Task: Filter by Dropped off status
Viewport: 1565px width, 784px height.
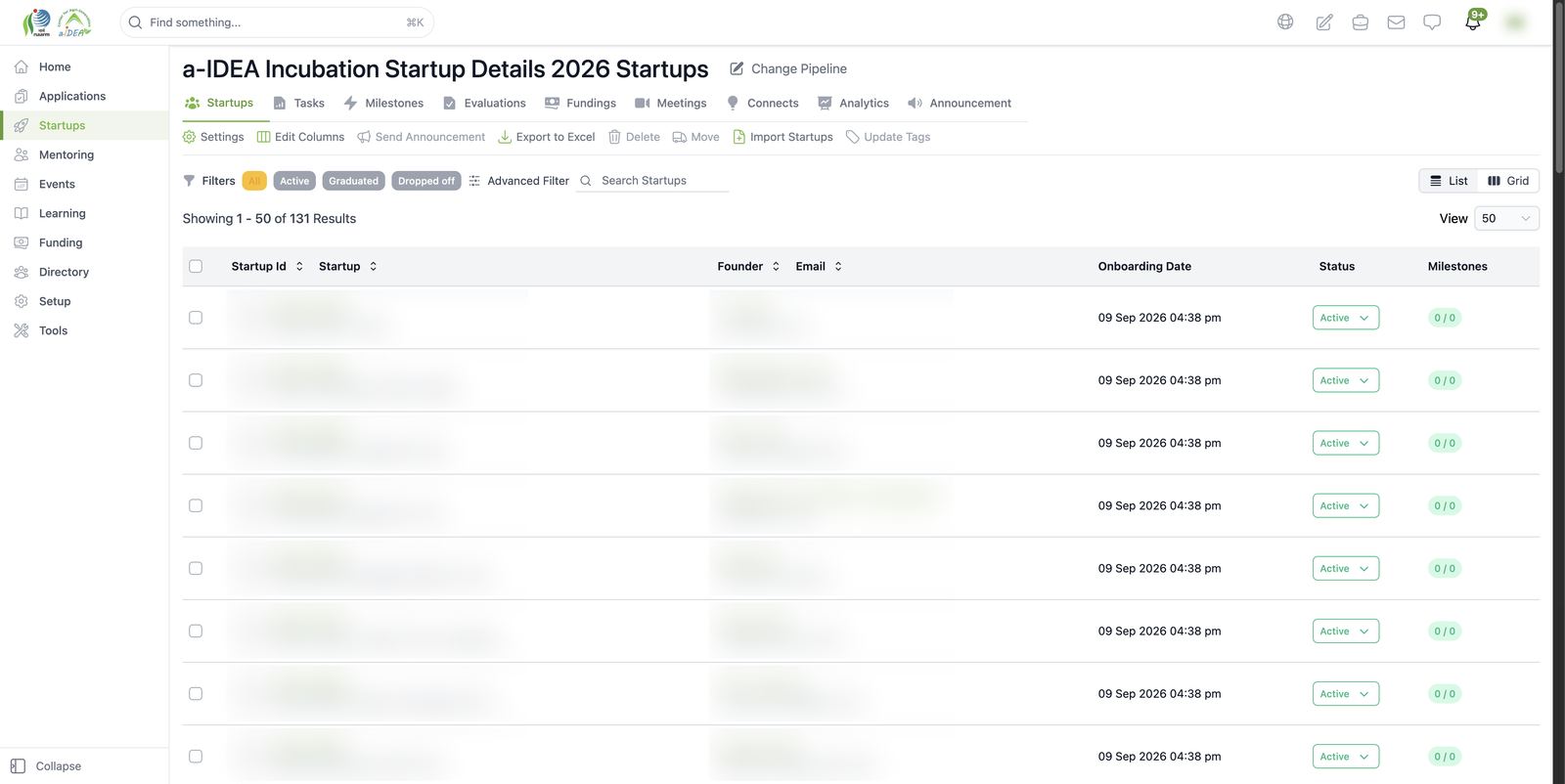Action: coord(425,181)
